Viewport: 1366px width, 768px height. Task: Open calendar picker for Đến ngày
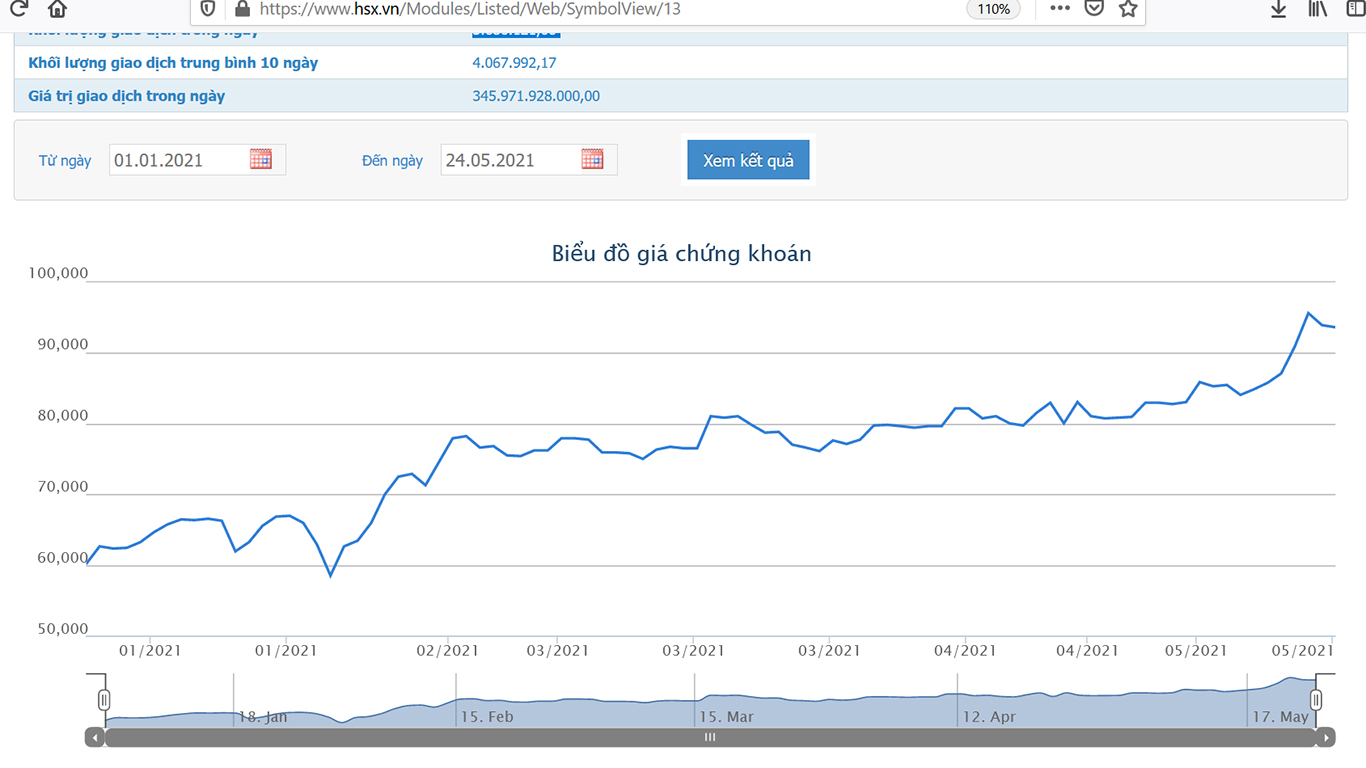coord(592,160)
